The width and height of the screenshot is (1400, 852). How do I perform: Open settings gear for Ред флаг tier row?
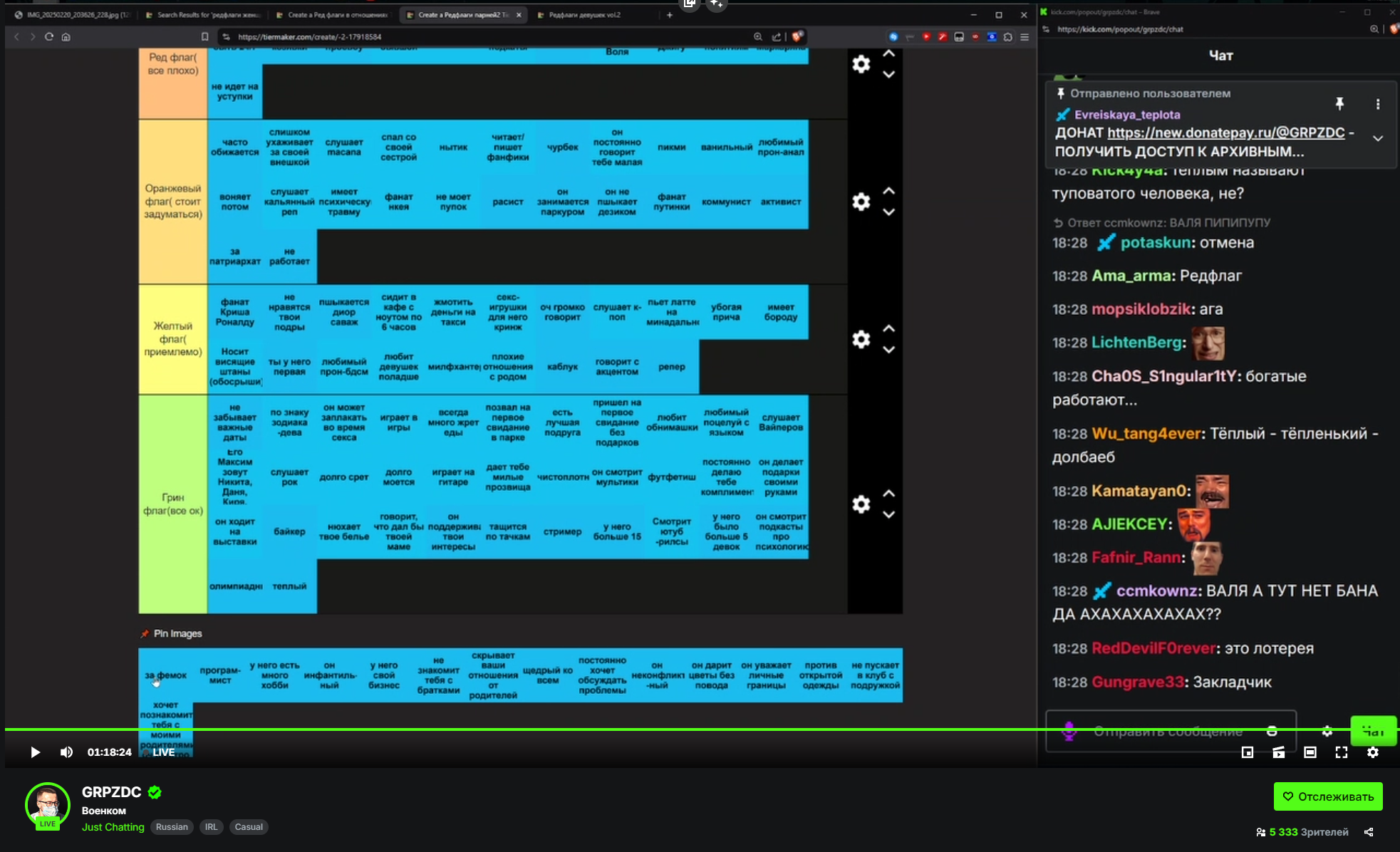[861, 64]
